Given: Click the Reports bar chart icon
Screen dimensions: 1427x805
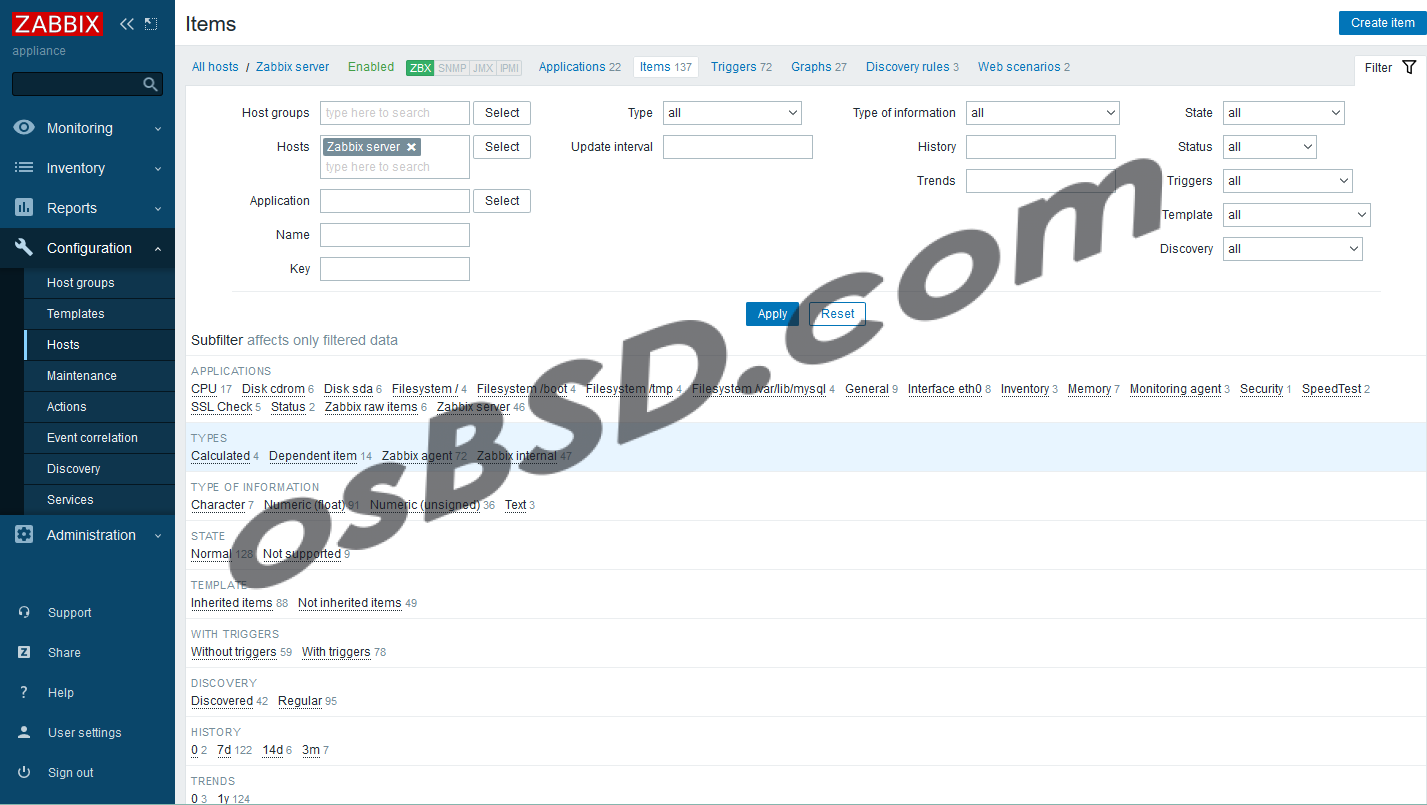Looking at the screenshot, I should point(24,208).
